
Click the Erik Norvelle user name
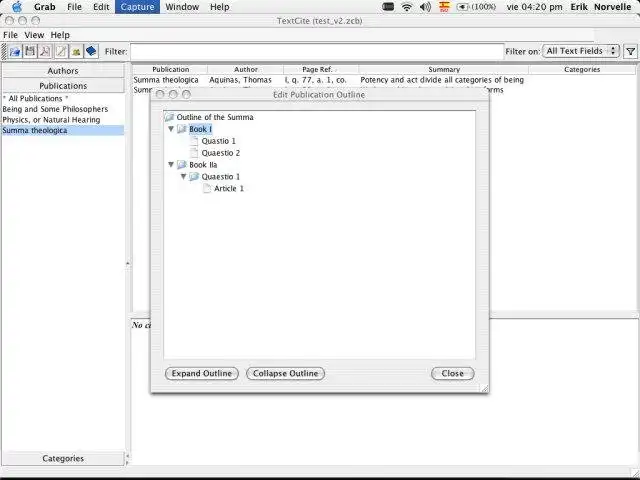click(x=600, y=7)
